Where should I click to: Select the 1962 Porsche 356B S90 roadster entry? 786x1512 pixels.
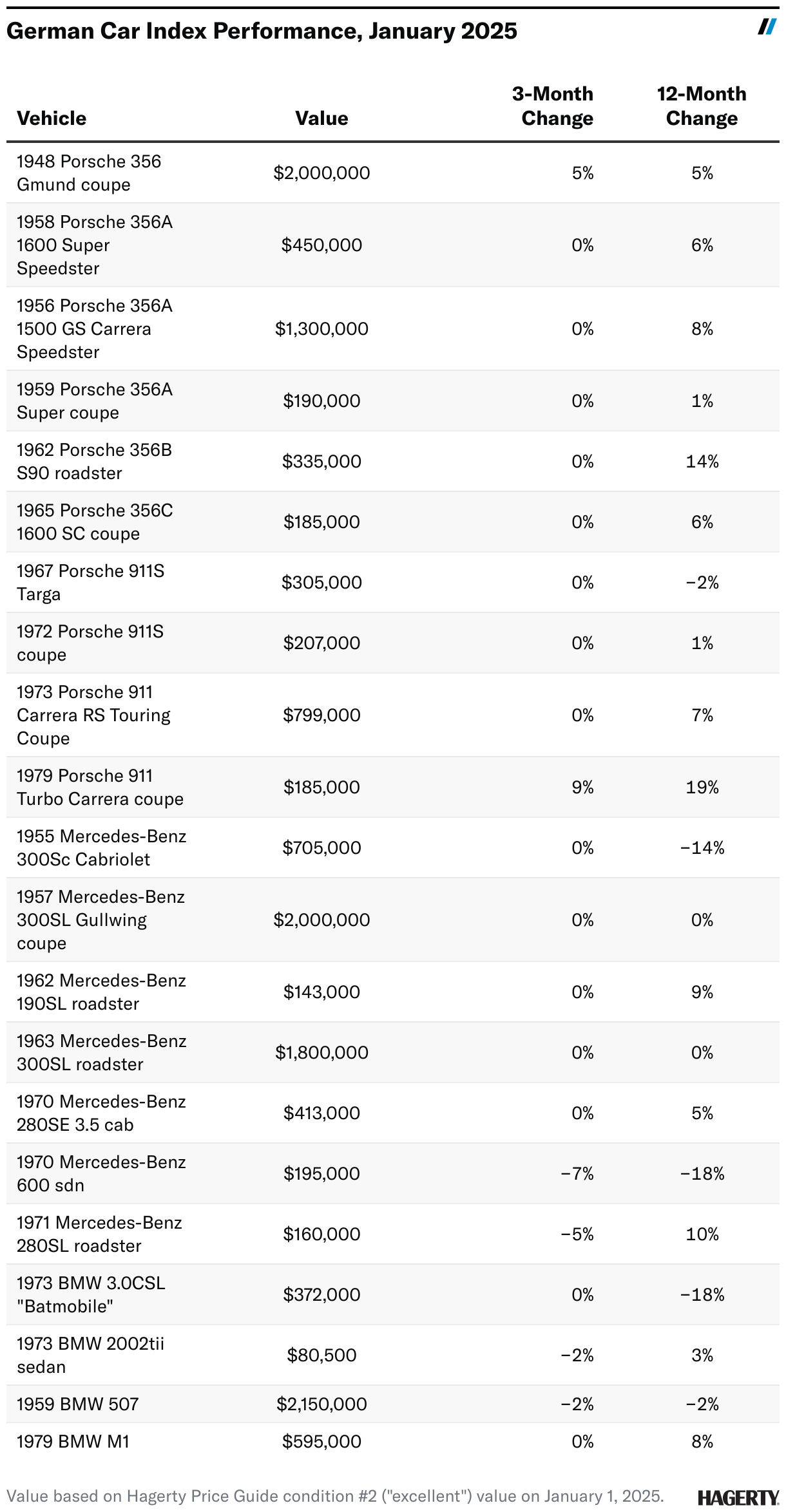point(94,461)
